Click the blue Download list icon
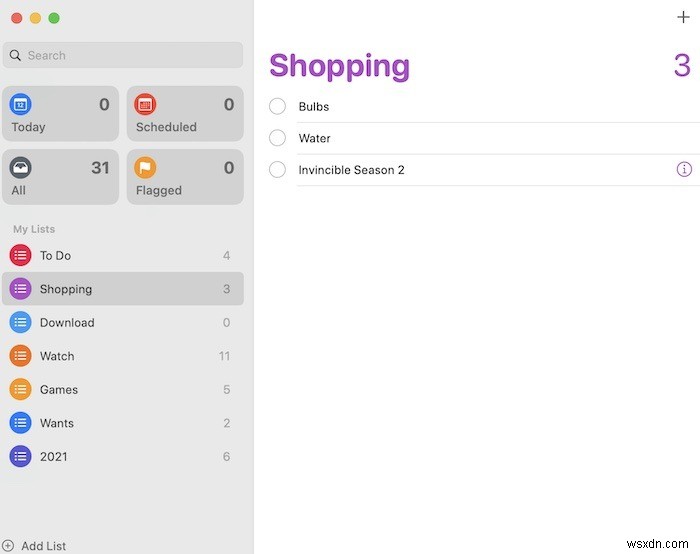 (21, 322)
